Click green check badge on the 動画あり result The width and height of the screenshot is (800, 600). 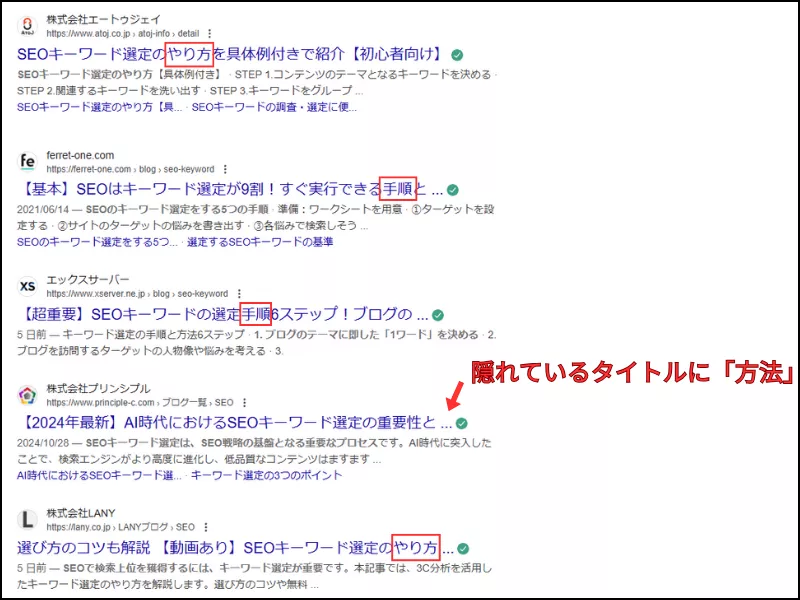click(x=463, y=548)
